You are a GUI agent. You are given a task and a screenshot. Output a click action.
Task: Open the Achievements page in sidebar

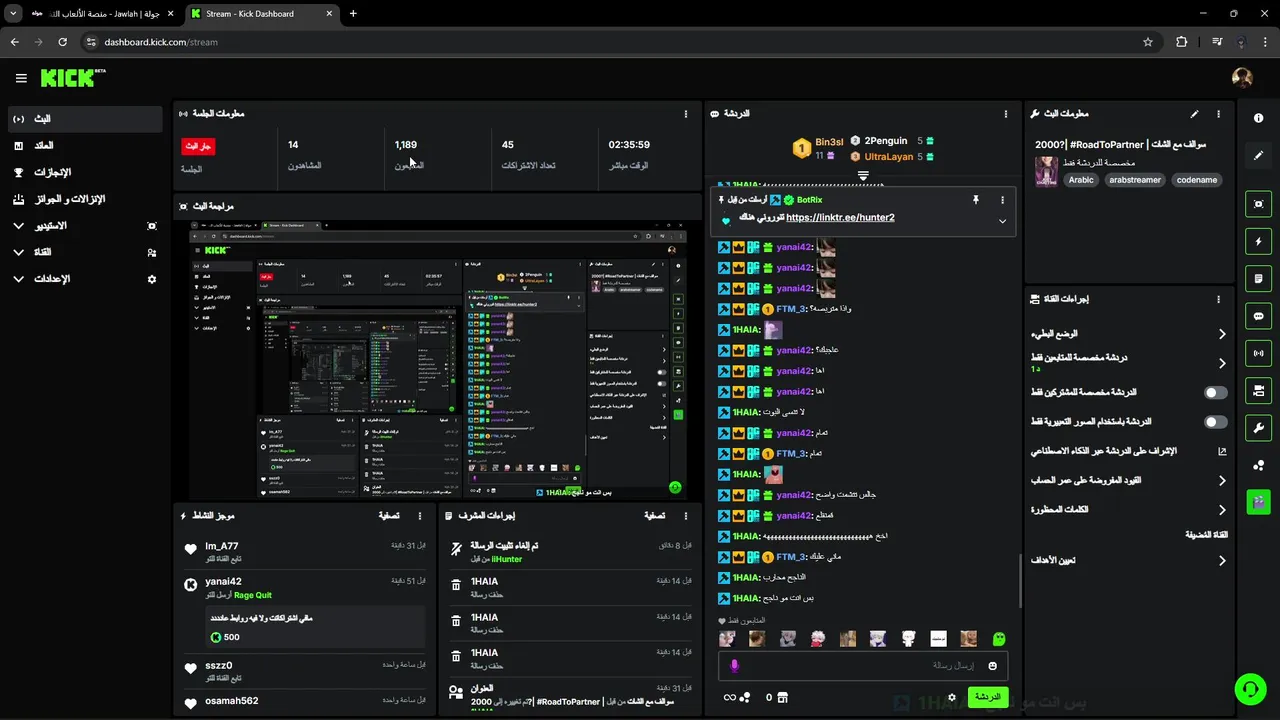(84, 172)
